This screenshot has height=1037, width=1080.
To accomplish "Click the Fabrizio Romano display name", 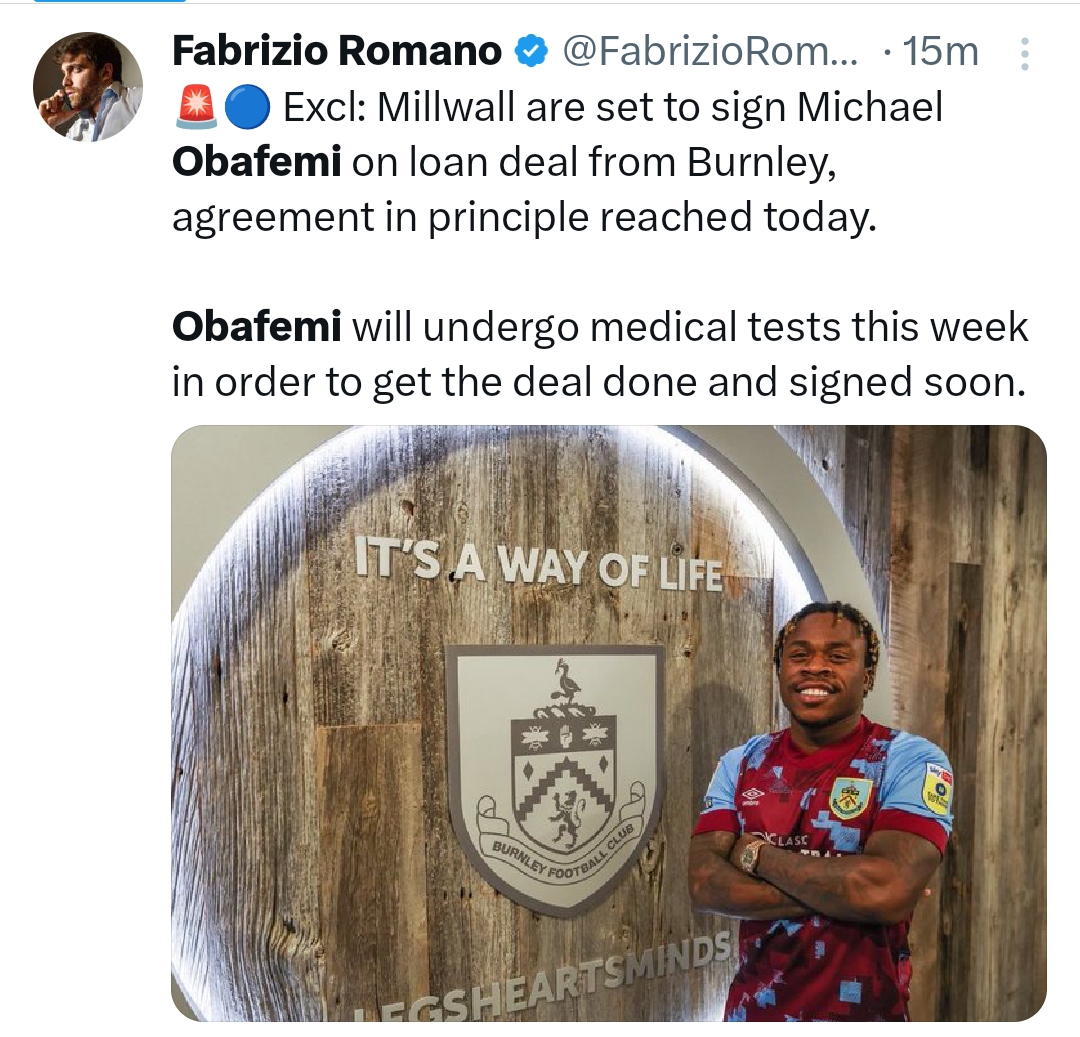I will pyautogui.click(x=336, y=51).
